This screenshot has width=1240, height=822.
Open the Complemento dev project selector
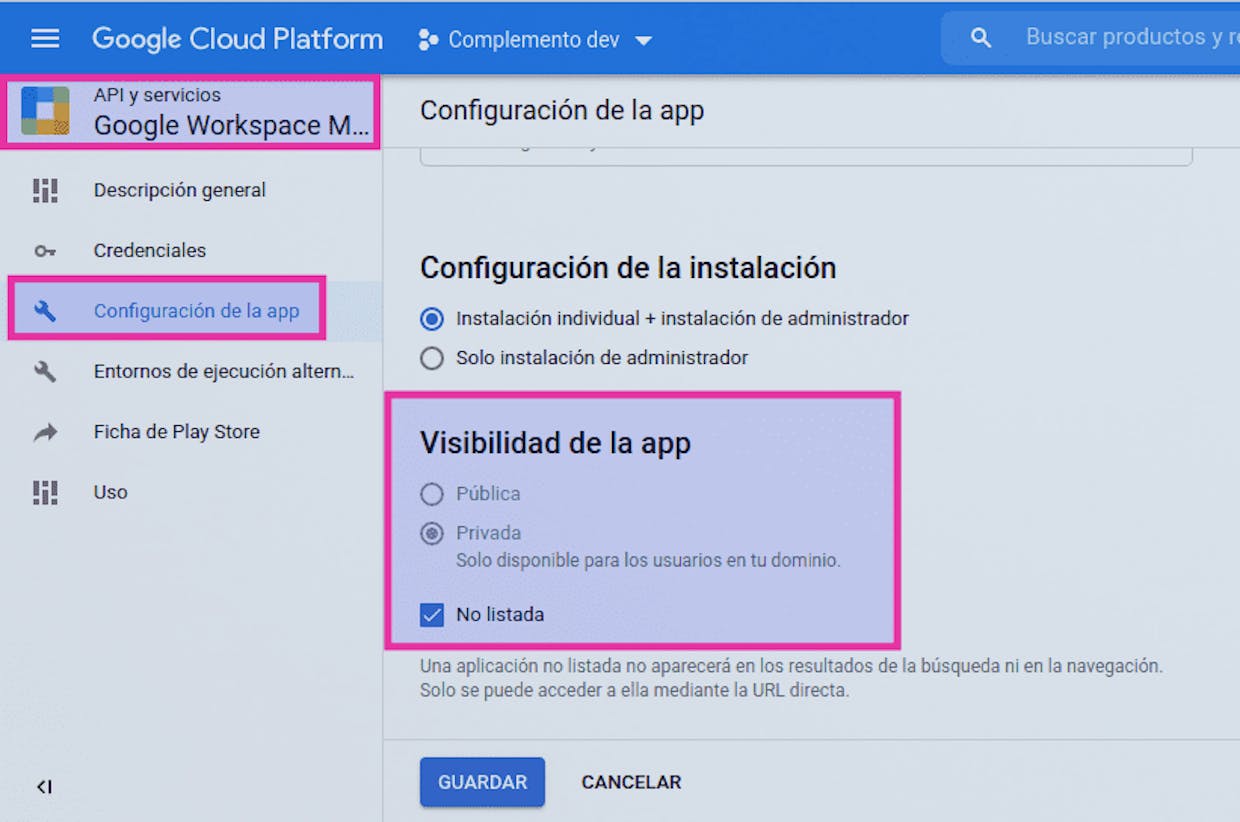tap(535, 40)
